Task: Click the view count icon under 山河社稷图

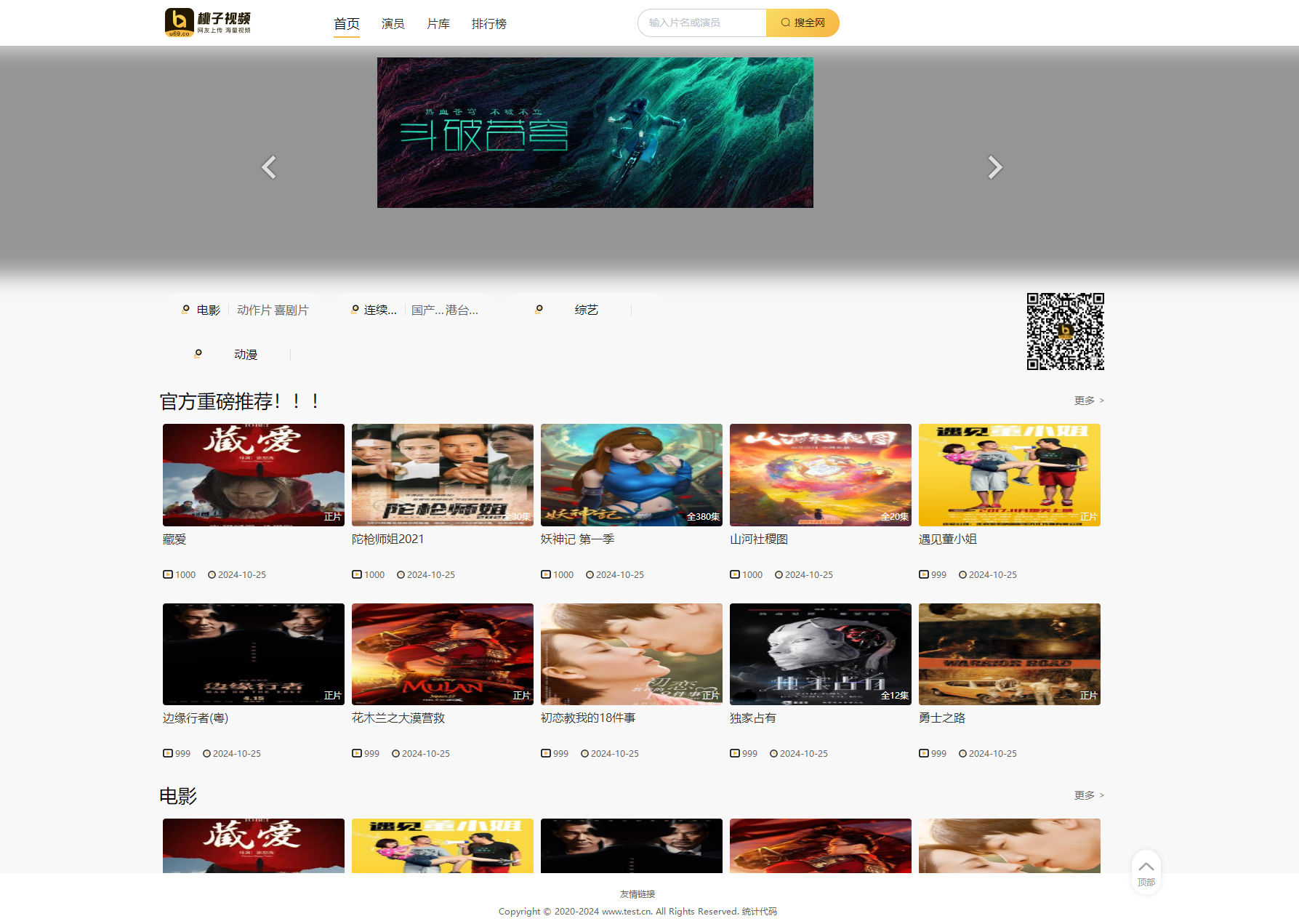Action: click(x=735, y=574)
